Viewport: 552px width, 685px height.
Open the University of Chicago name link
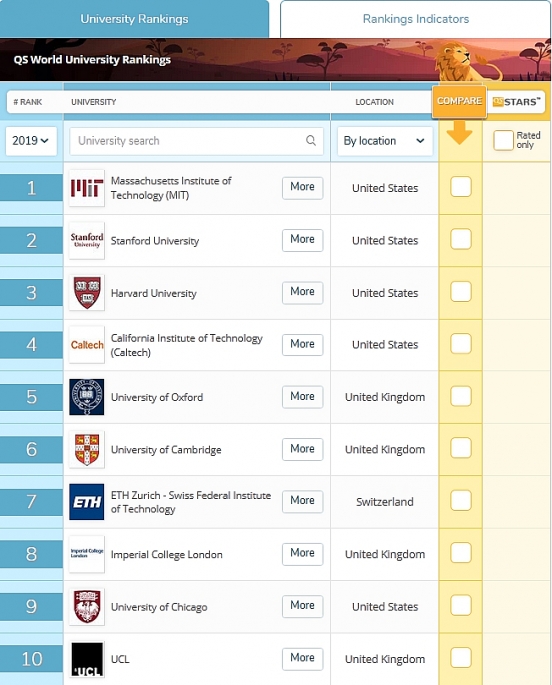159,607
